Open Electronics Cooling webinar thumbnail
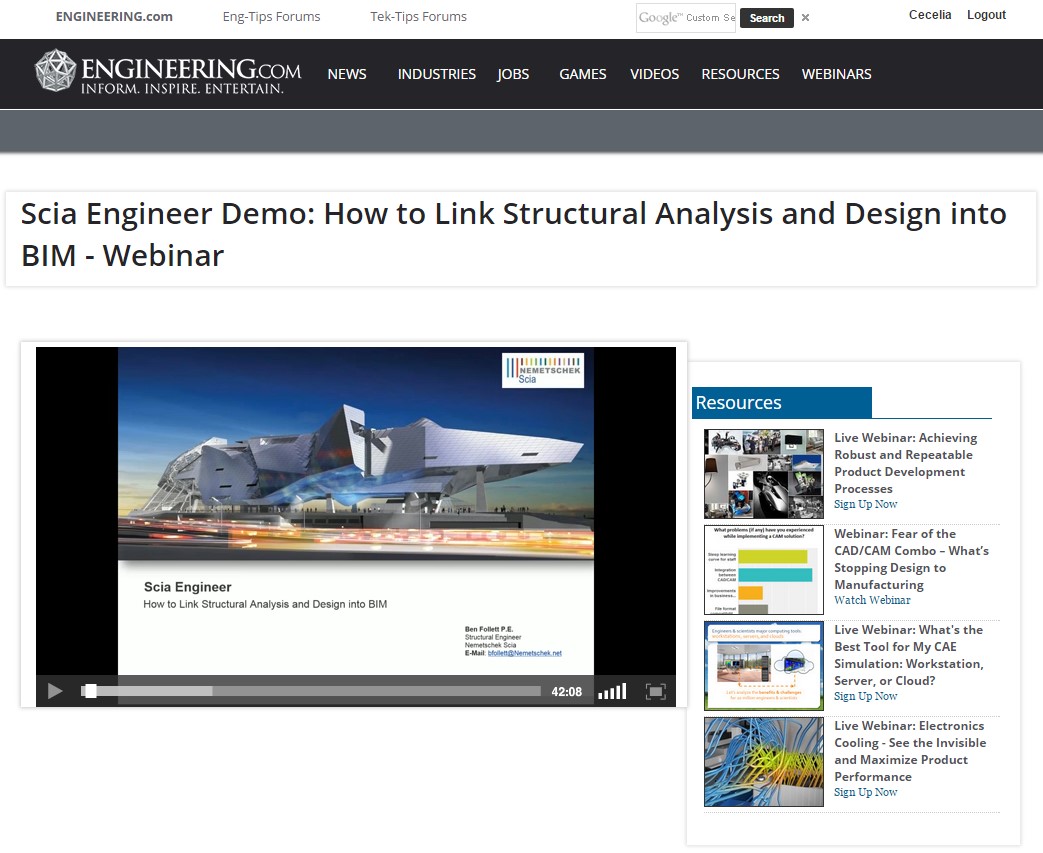Screen dimensions: 1043x853 [764, 762]
